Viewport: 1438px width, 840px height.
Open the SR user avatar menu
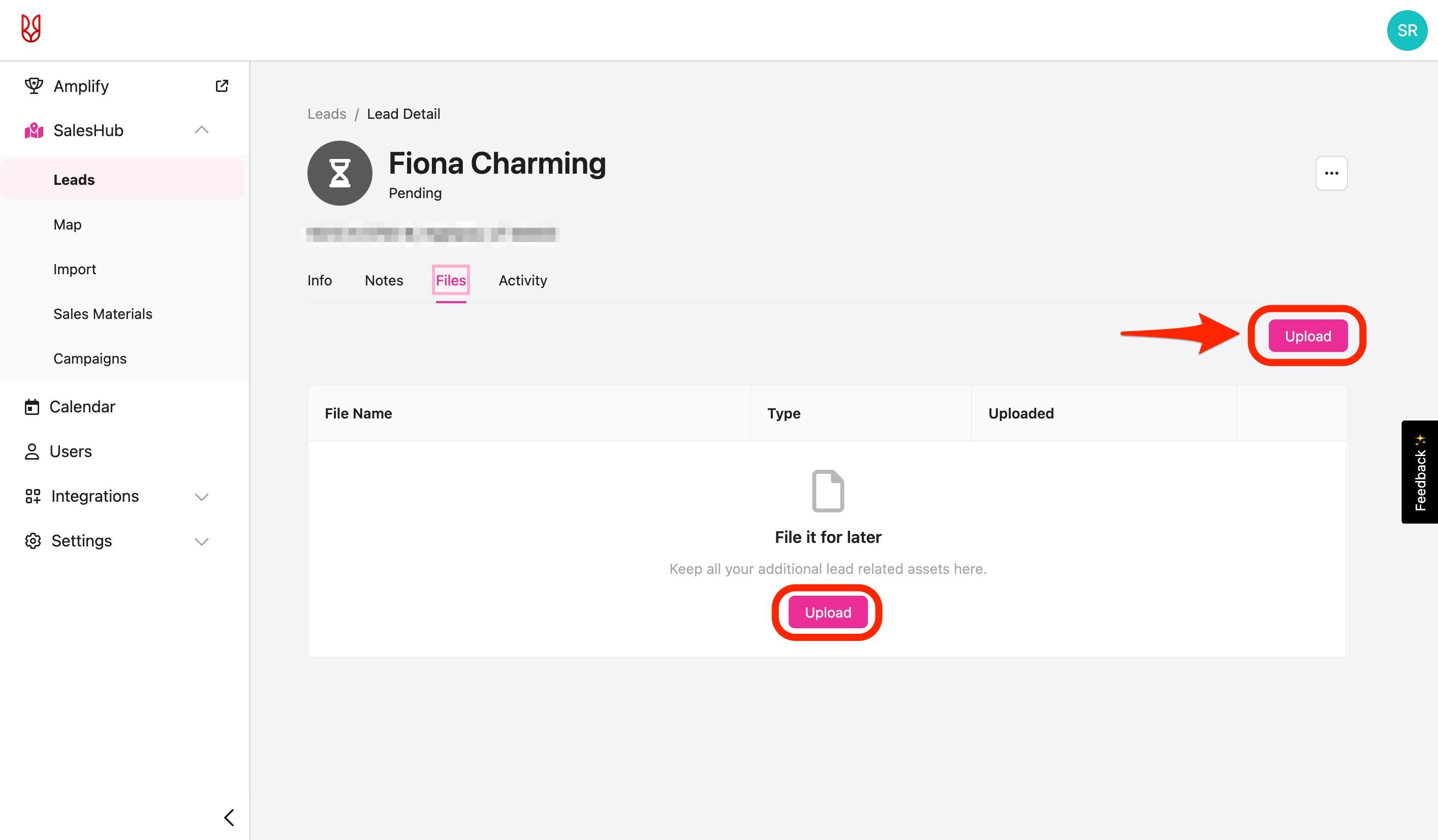[x=1406, y=30]
